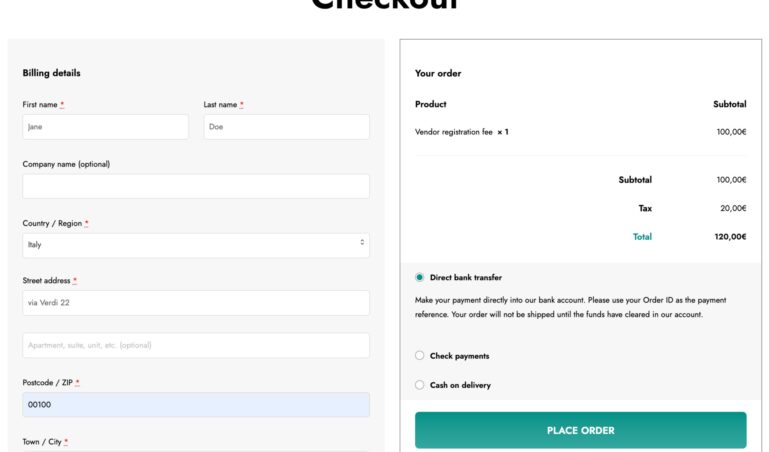Click the Apartment, suite, unit input field
Viewport: 769px width, 452px height.
[x=195, y=345]
